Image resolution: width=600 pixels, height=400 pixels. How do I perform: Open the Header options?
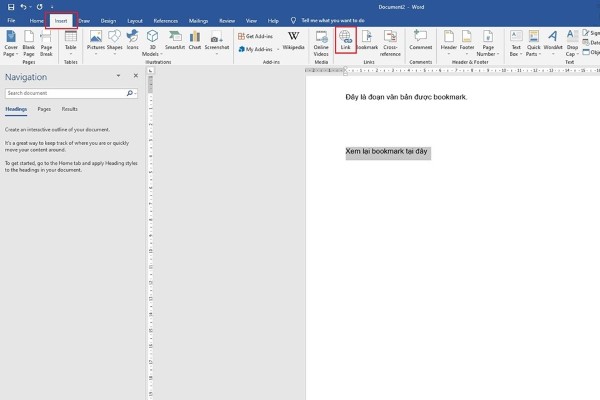pos(448,42)
